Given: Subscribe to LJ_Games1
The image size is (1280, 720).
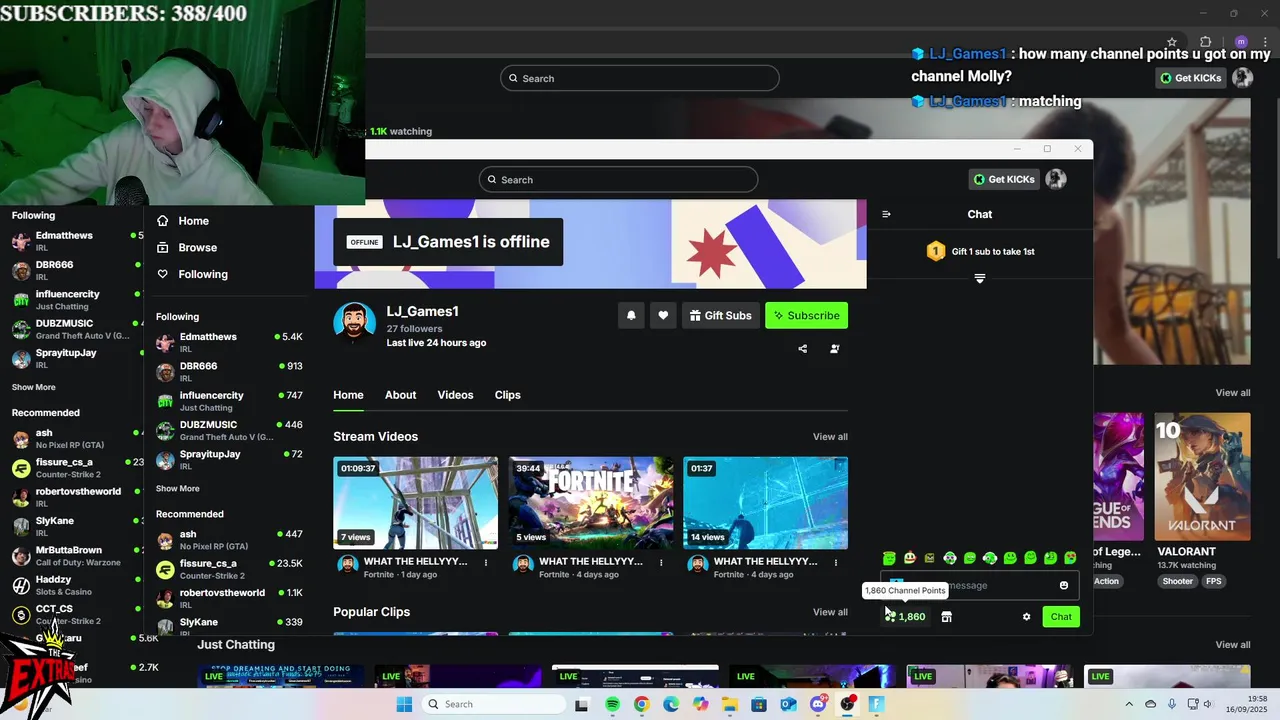Looking at the screenshot, I should pyautogui.click(x=806, y=316).
